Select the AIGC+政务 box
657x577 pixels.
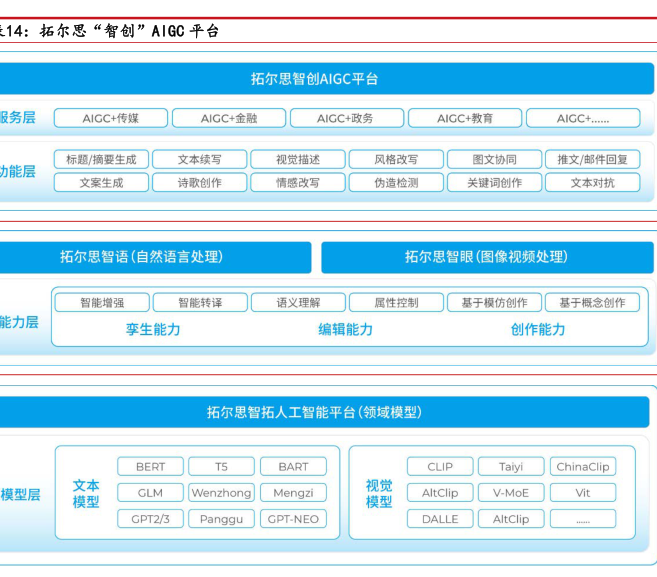coord(347,118)
